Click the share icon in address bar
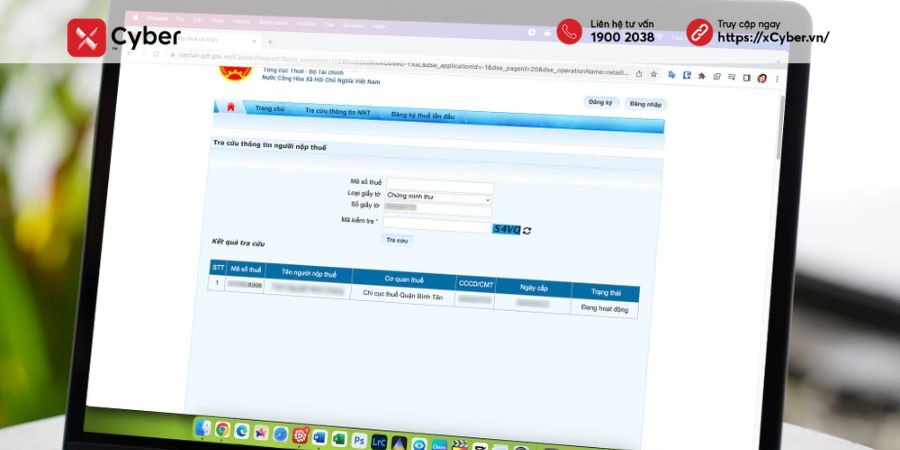The width and height of the screenshot is (900, 450). (x=639, y=73)
